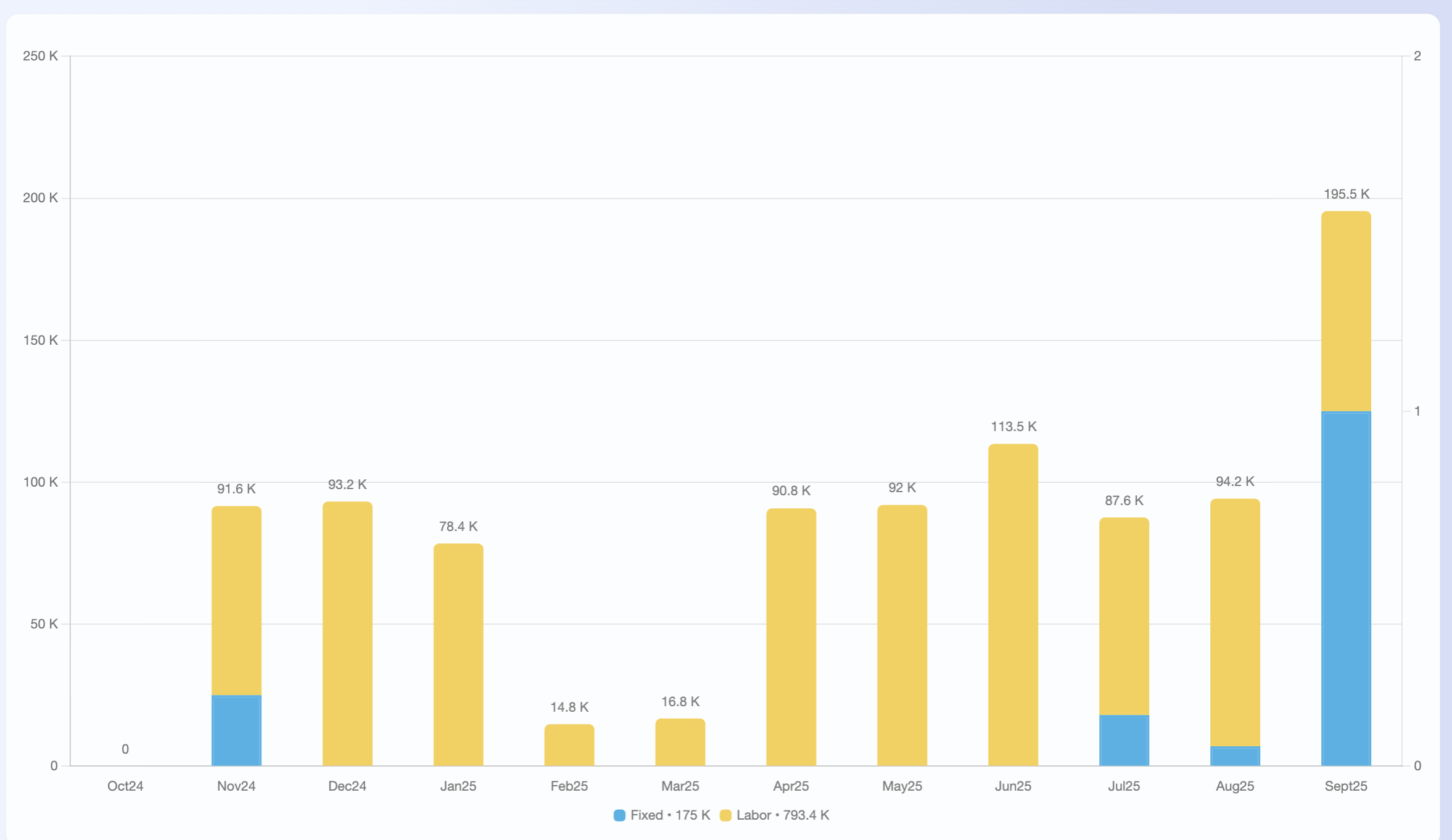Click the Mar25 bar
1452x840 pixels.
680,743
